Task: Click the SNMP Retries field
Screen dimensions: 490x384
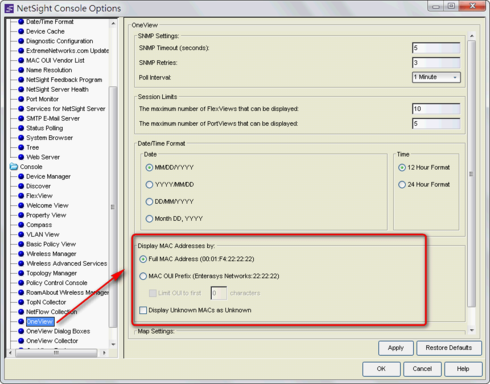Action: pyautogui.click(x=436, y=63)
